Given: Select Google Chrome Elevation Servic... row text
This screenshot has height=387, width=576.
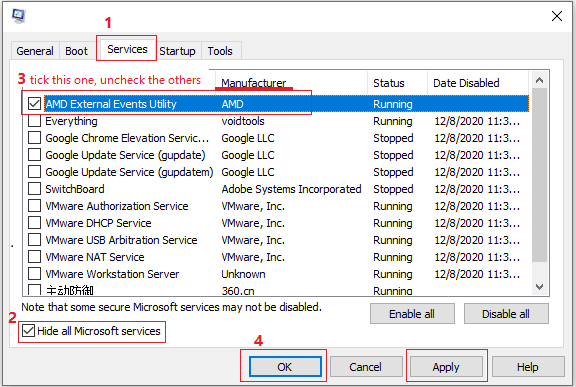Looking at the screenshot, I should [x=127, y=138].
